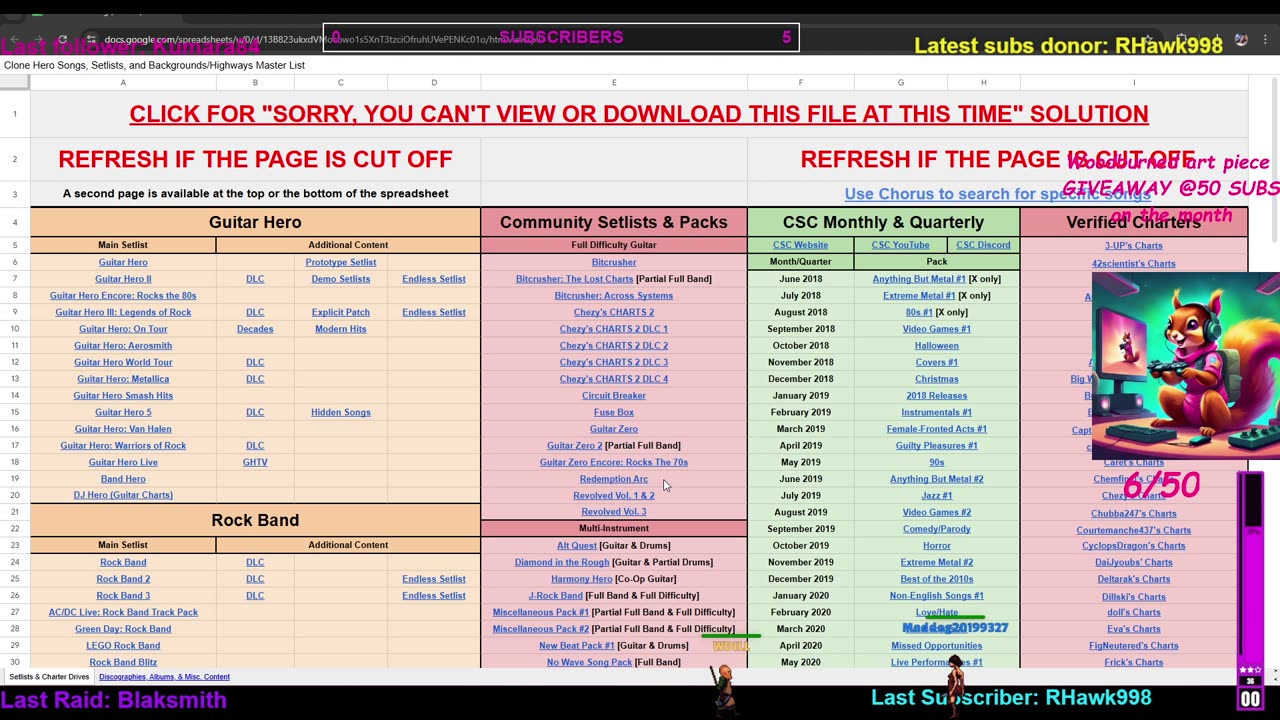Open the GHTV link
The width and height of the screenshot is (1280, 720).
(x=255, y=462)
